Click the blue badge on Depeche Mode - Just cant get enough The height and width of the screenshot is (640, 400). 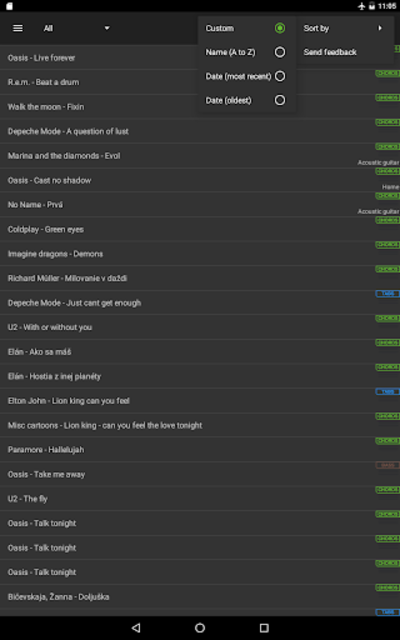[387, 293]
